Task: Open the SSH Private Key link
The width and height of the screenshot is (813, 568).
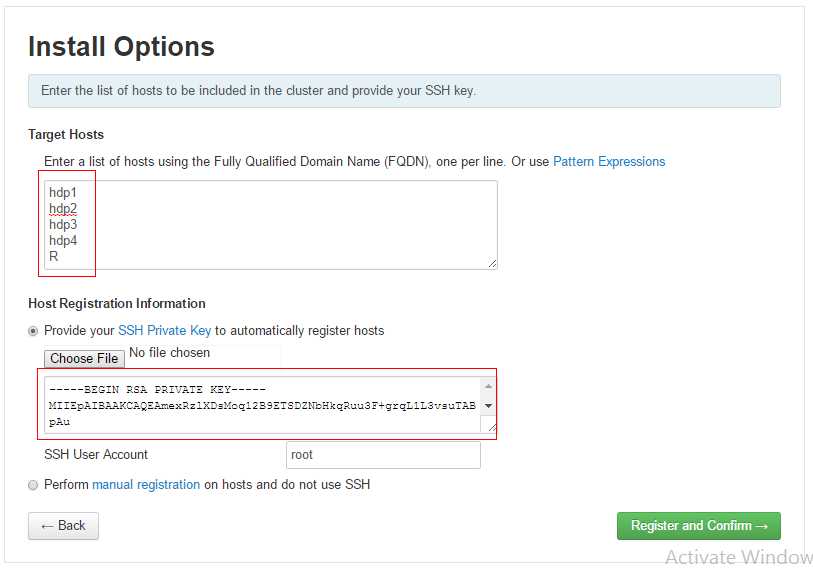Action: click(164, 331)
